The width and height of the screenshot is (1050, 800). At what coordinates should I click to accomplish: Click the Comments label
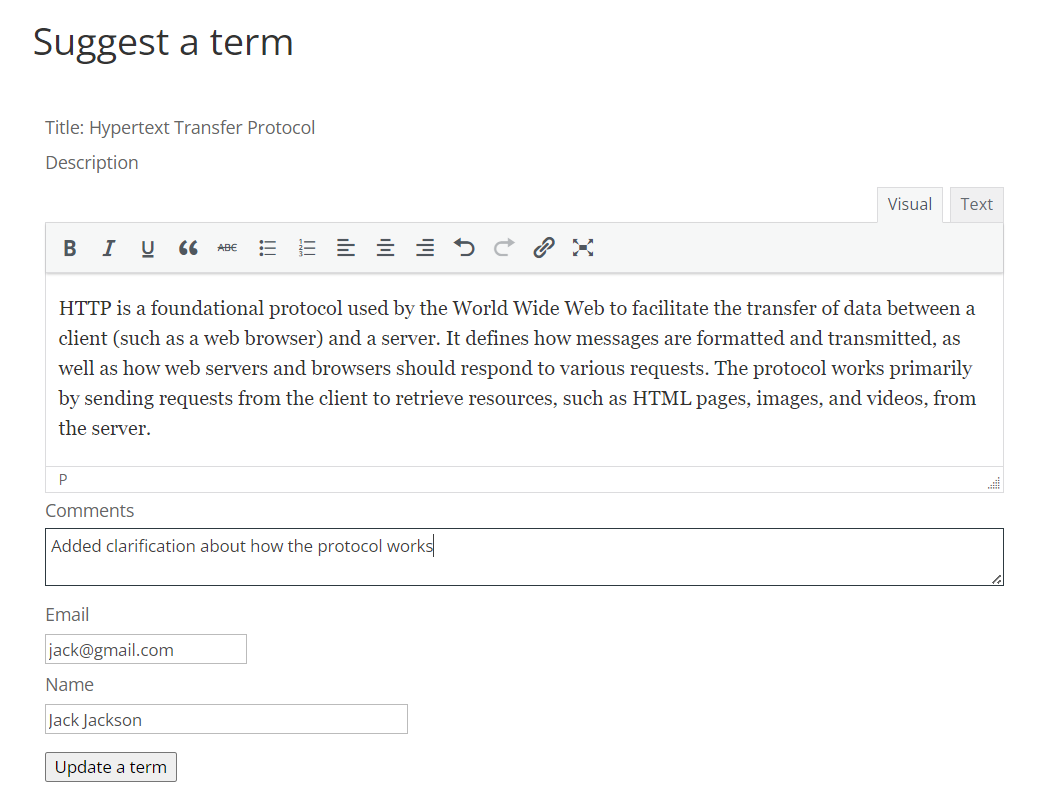(90, 511)
